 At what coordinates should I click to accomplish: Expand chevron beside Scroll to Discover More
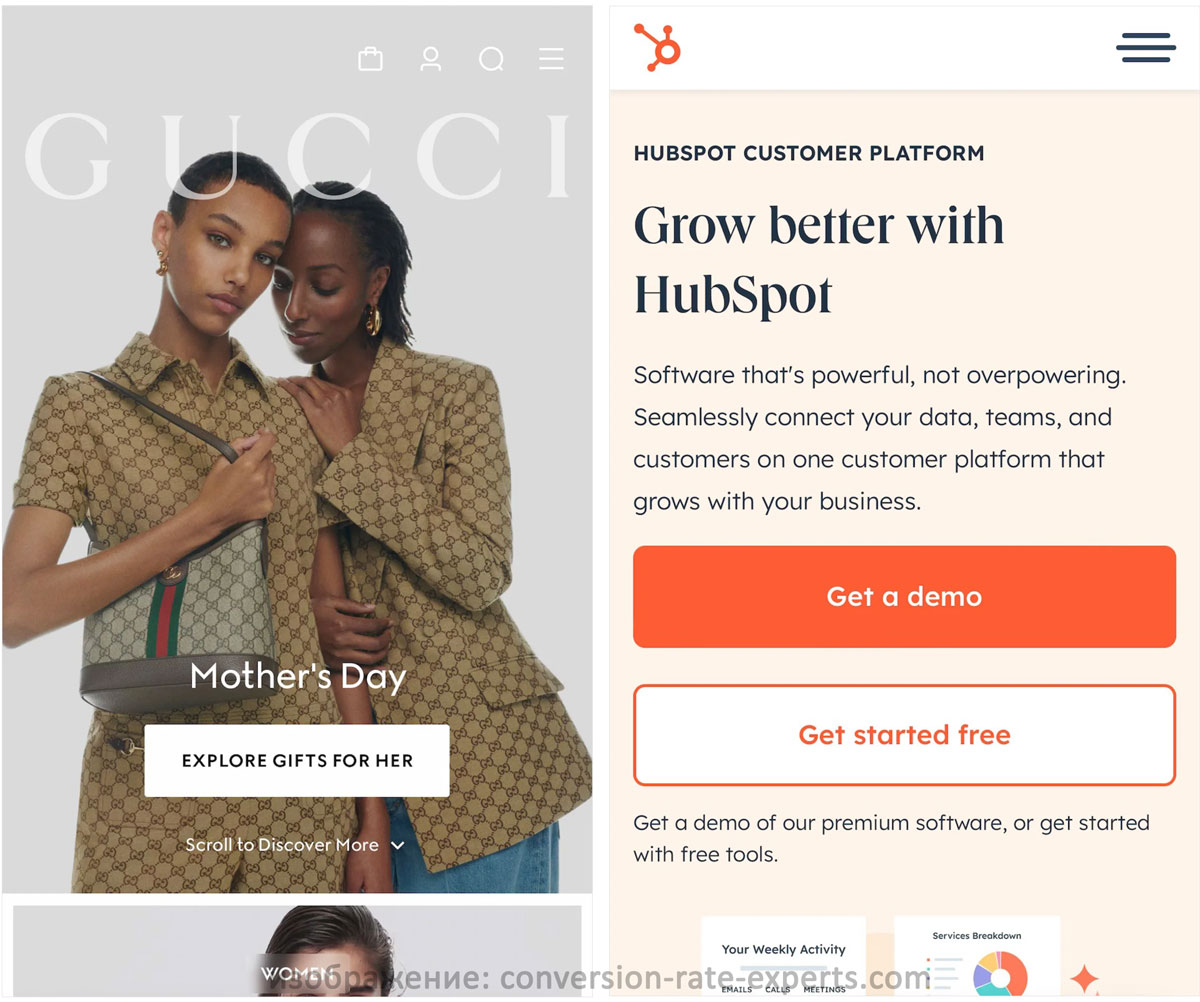[397, 846]
